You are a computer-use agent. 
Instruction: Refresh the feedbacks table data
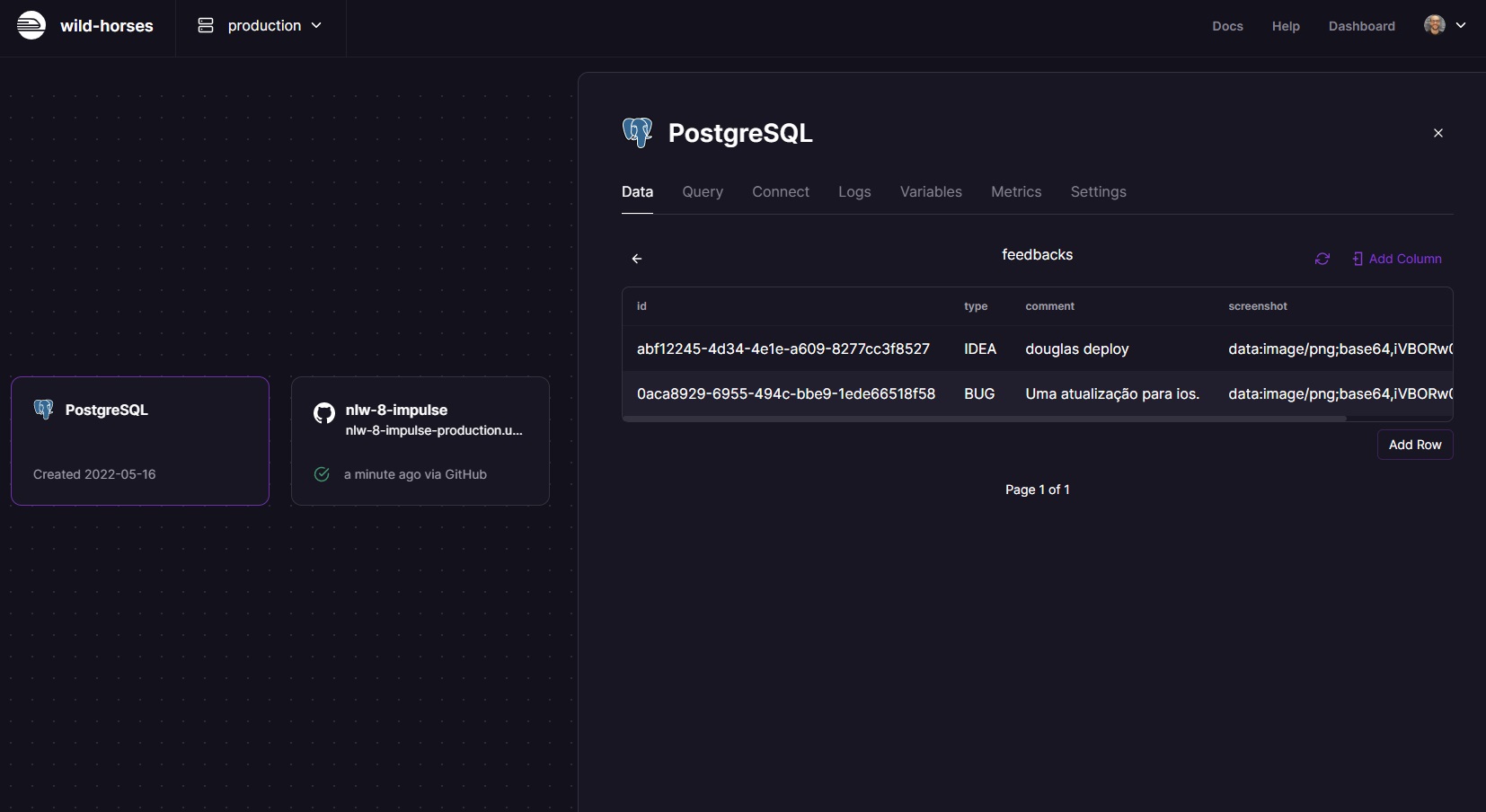pos(1322,259)
